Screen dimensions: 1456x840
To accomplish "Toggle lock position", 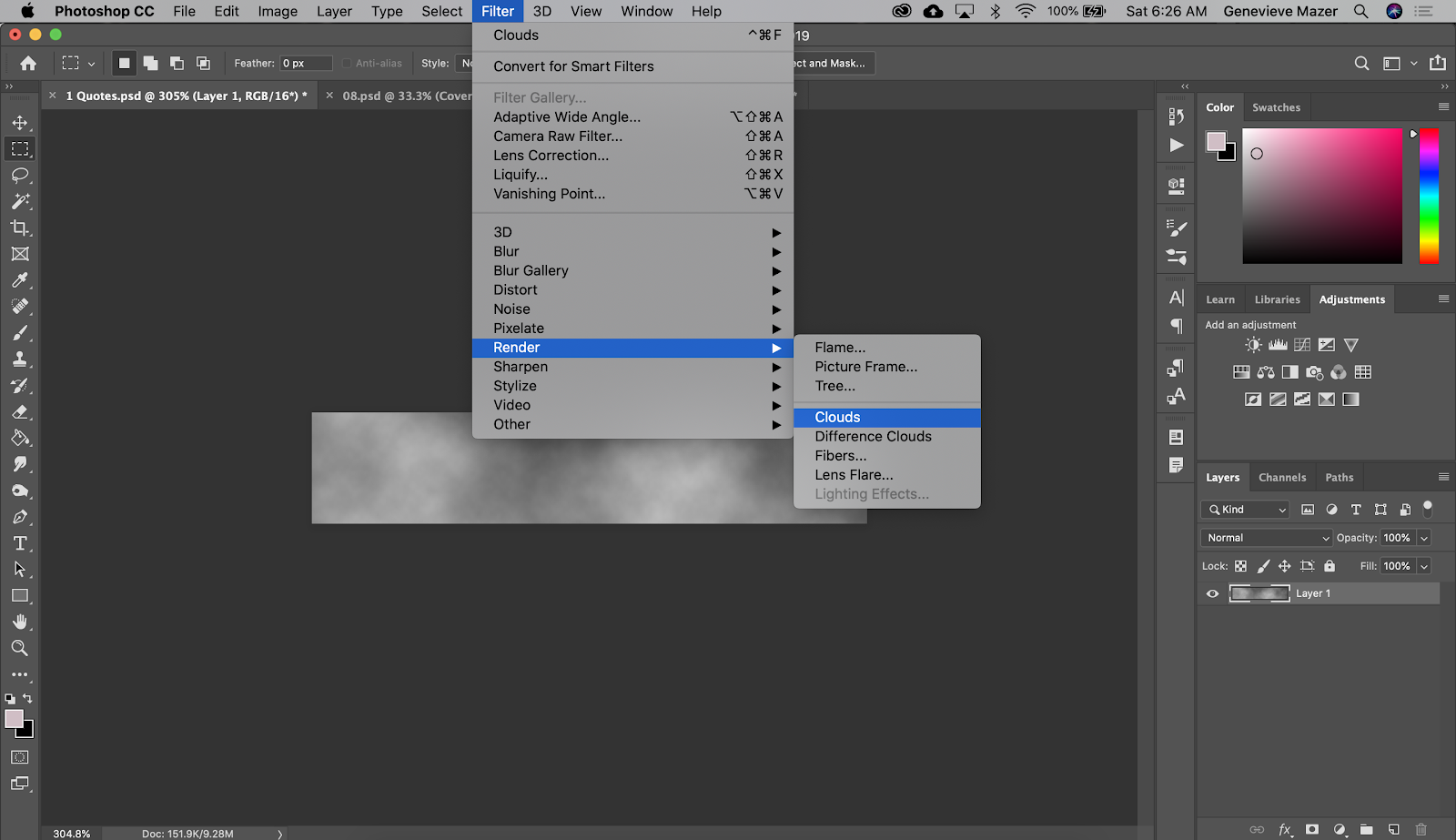I will pos(1285,566).
